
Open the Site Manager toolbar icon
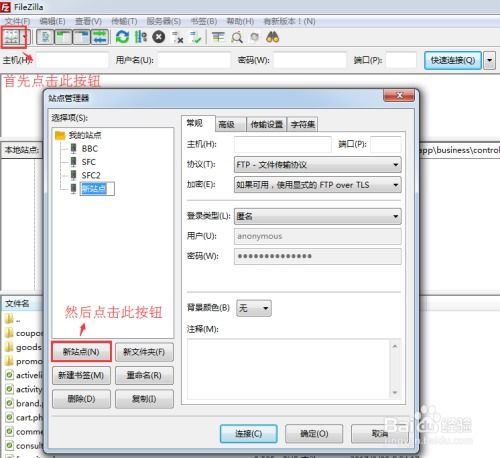click(11, 37)
